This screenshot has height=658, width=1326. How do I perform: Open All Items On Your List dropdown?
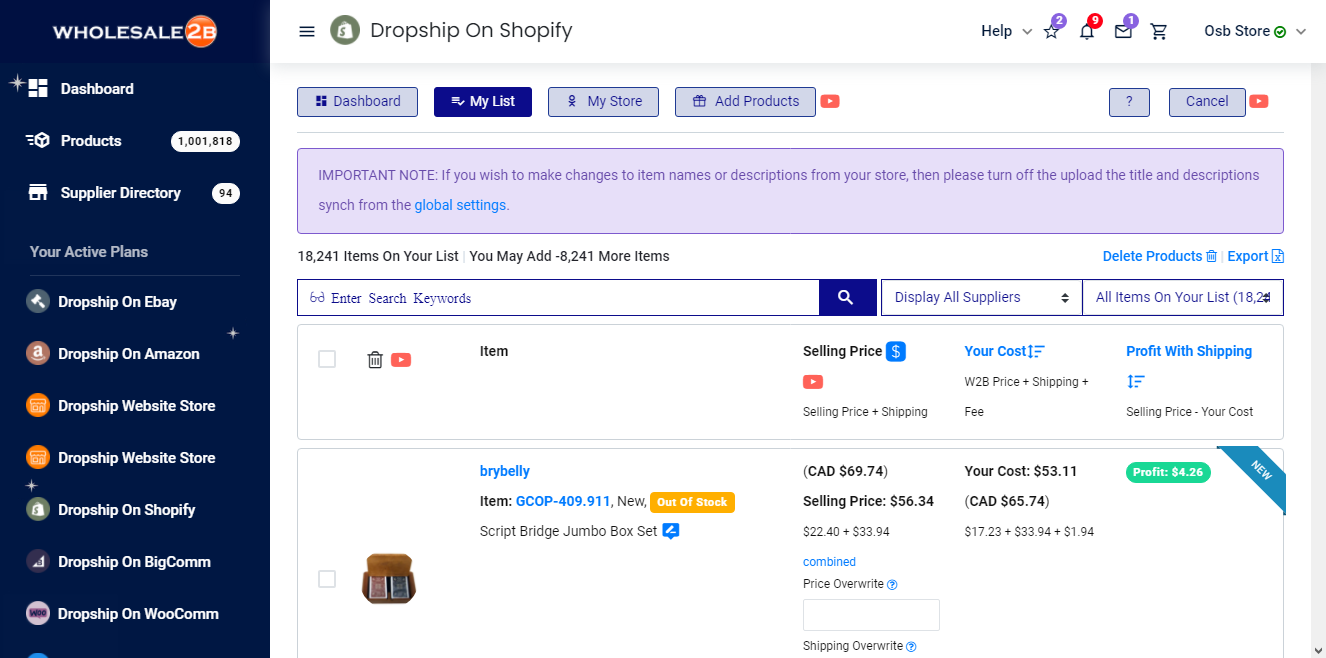pyautogui.click(x=1183, y=297)
